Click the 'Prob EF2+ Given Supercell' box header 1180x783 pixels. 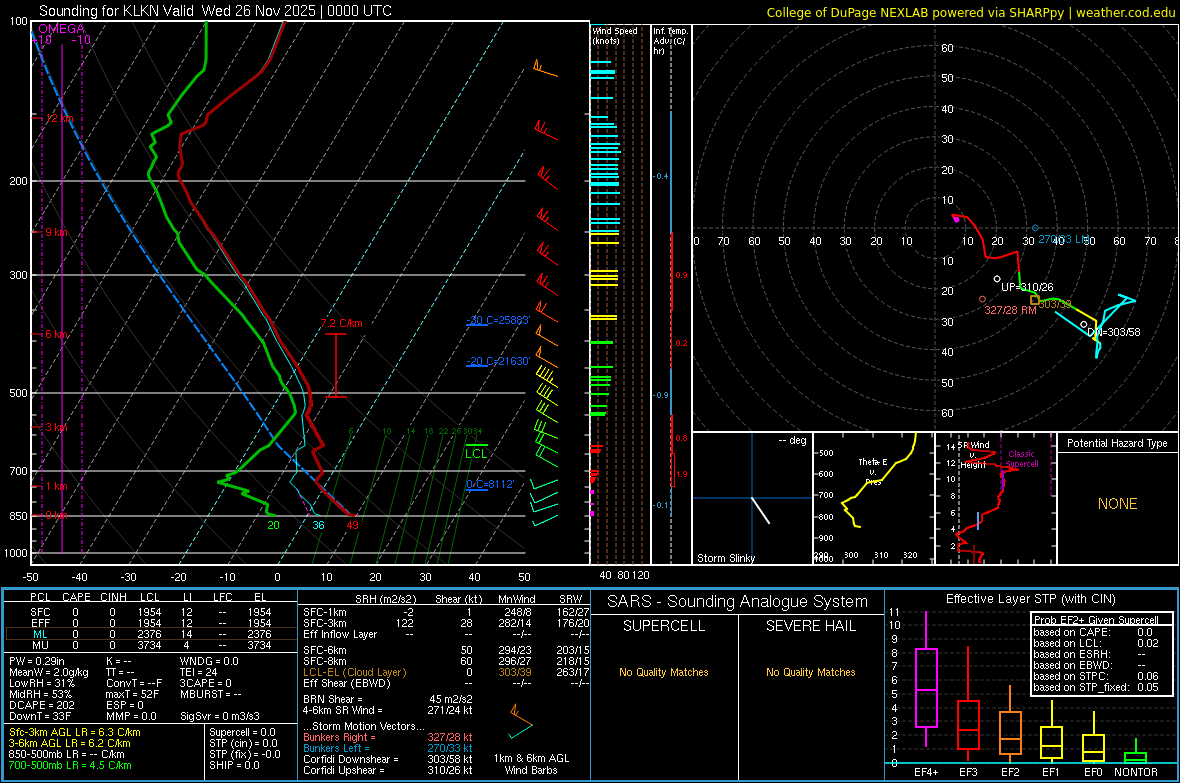pos(1096,620)
